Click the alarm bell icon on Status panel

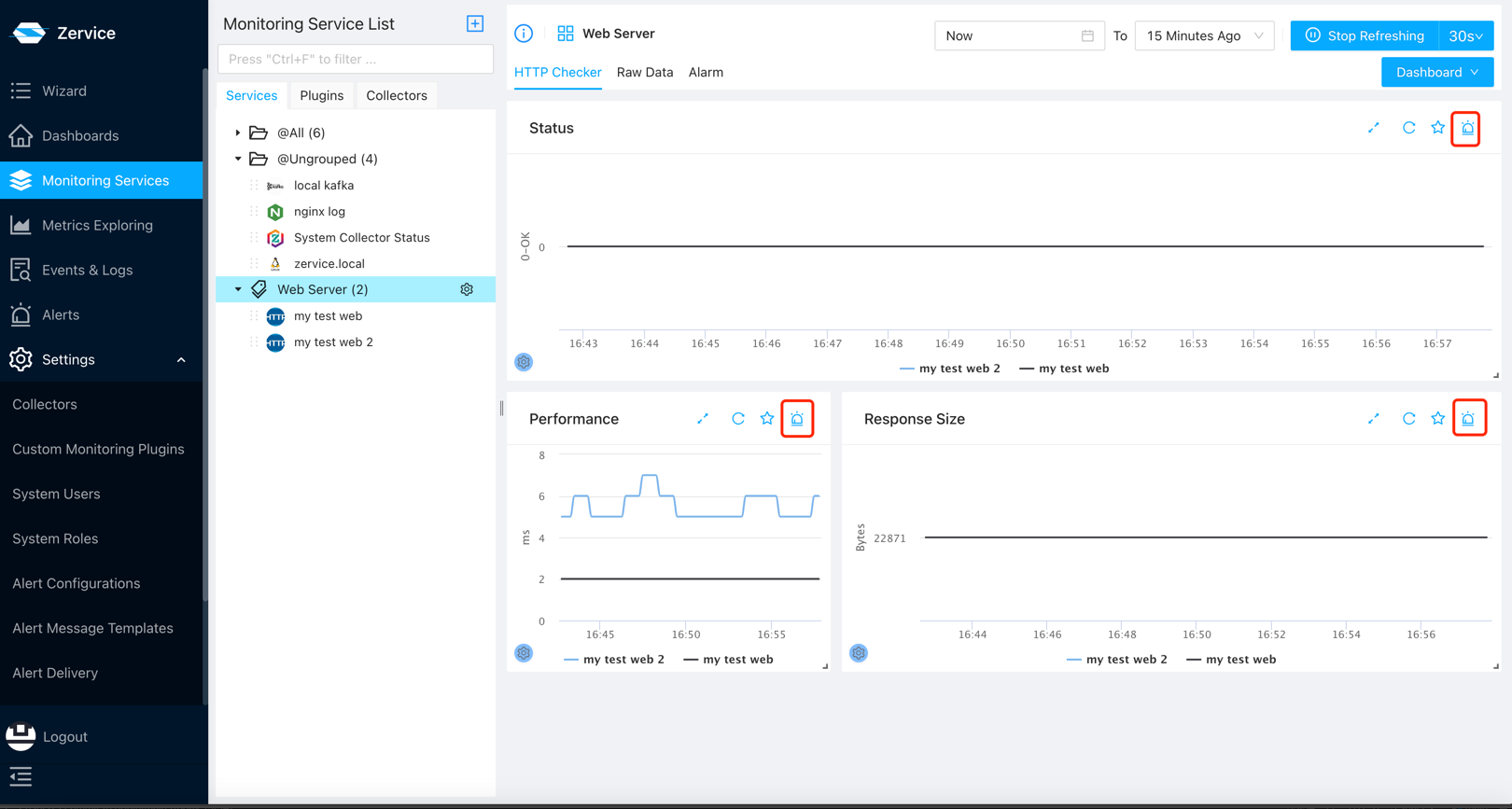1467,129
